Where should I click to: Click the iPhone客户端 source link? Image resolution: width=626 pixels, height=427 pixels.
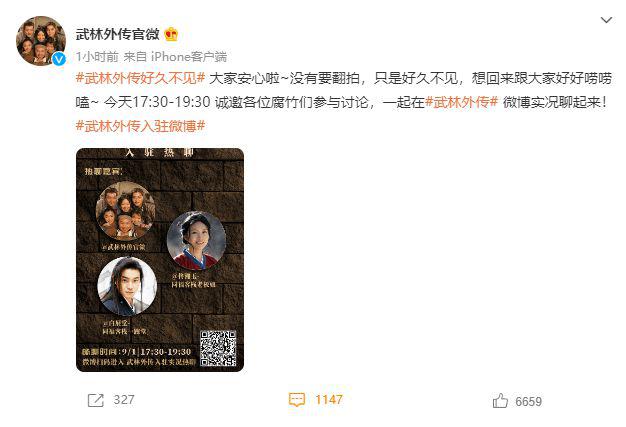(189, 57)
